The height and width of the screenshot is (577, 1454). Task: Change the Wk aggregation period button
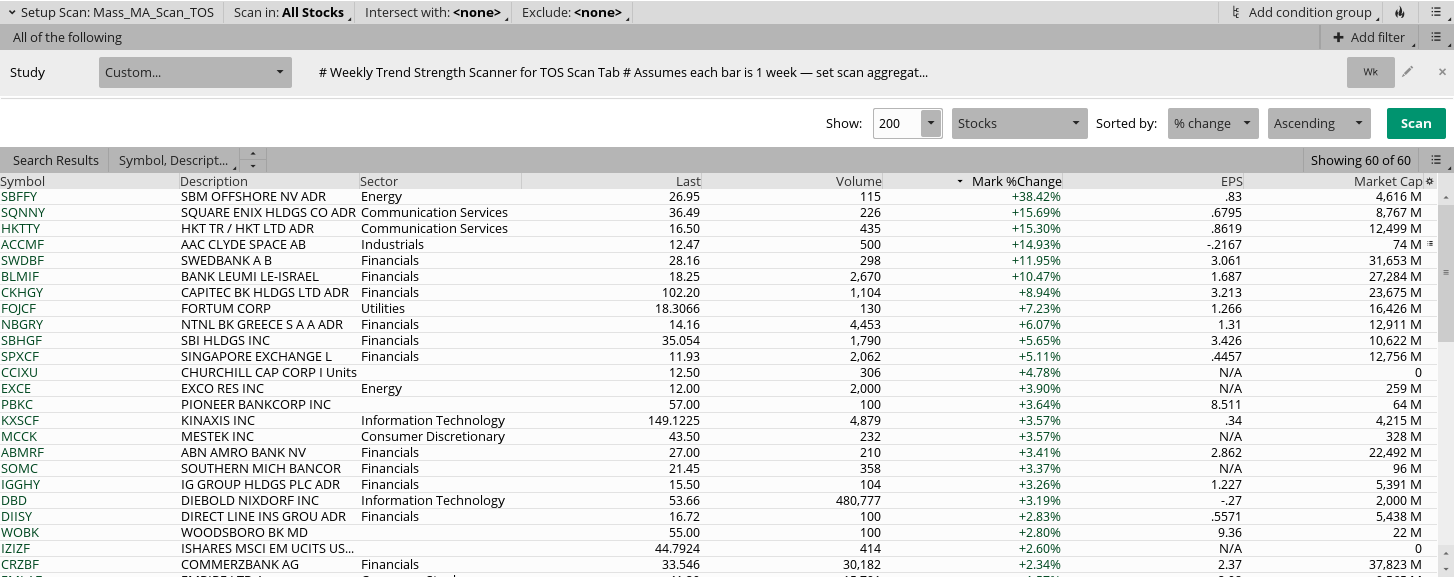coord(1370,72)
